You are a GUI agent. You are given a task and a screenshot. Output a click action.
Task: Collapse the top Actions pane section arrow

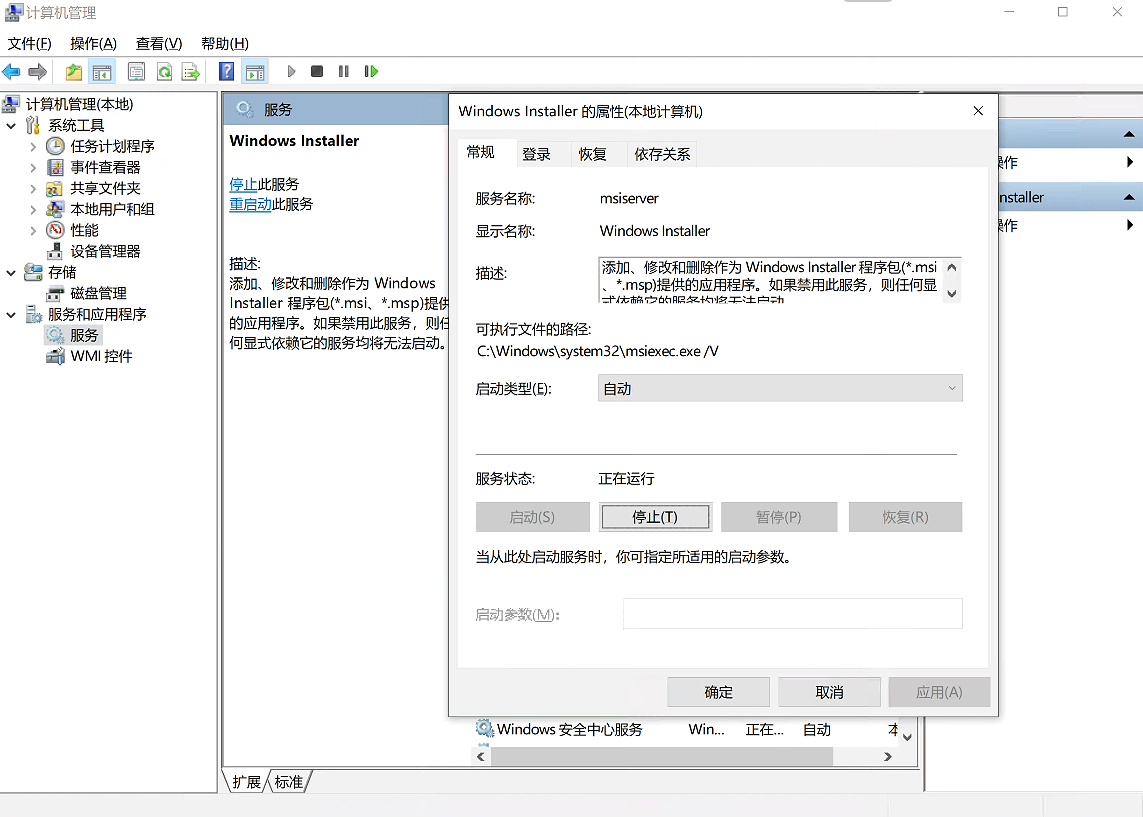click(1128, 134)
